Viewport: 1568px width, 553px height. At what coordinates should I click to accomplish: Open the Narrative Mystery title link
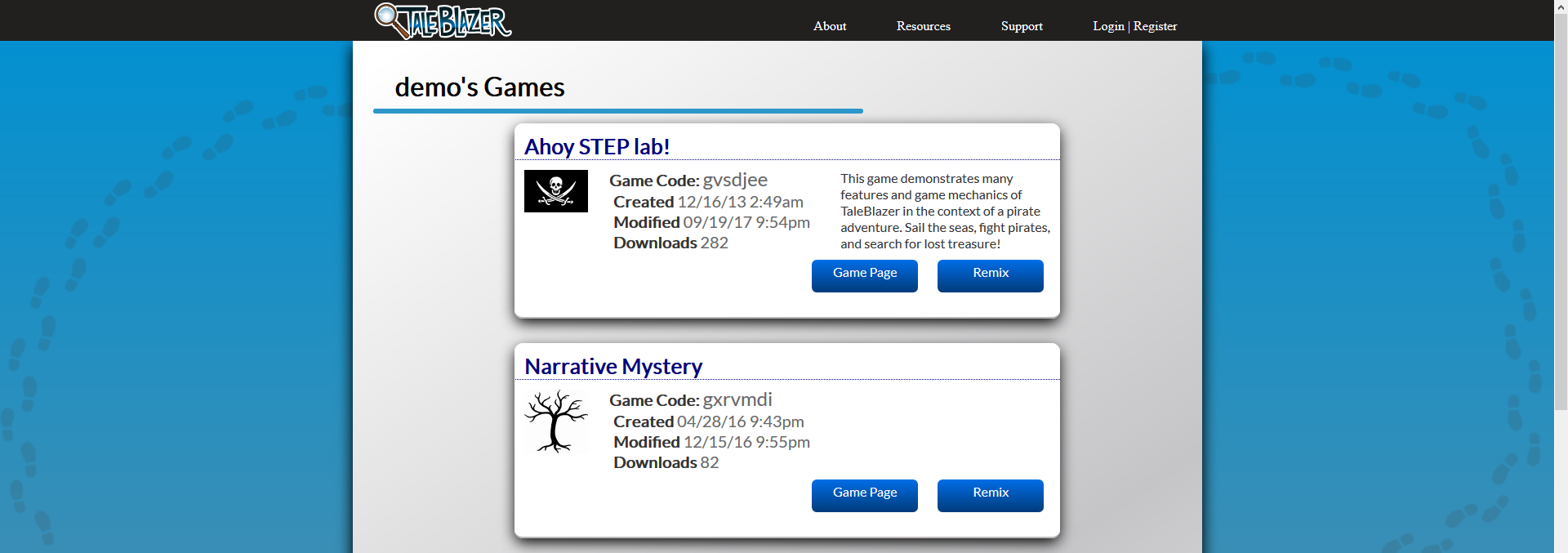coord(613,366)
